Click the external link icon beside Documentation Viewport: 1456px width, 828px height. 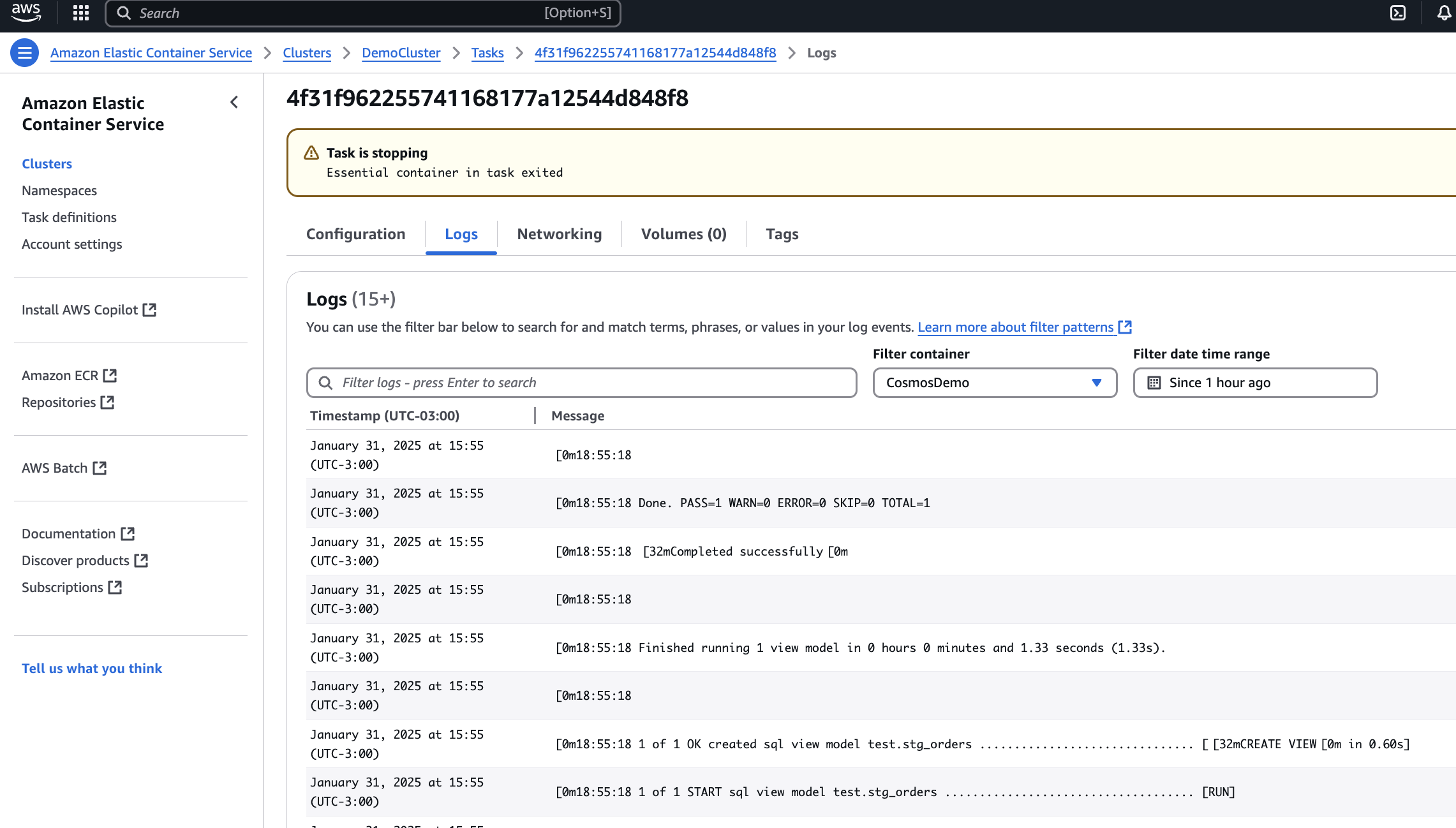tap(128, 534)
